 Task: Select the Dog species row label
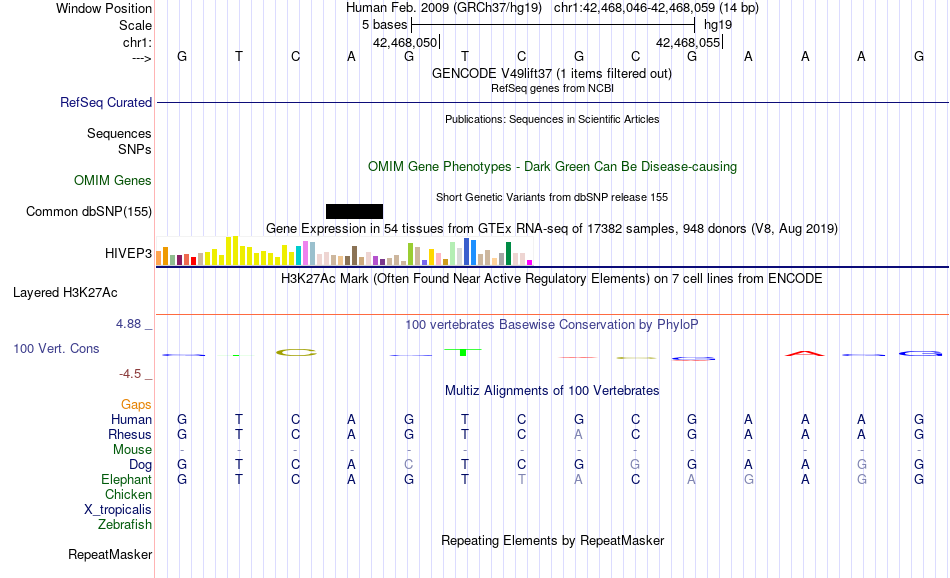[141, 465]
